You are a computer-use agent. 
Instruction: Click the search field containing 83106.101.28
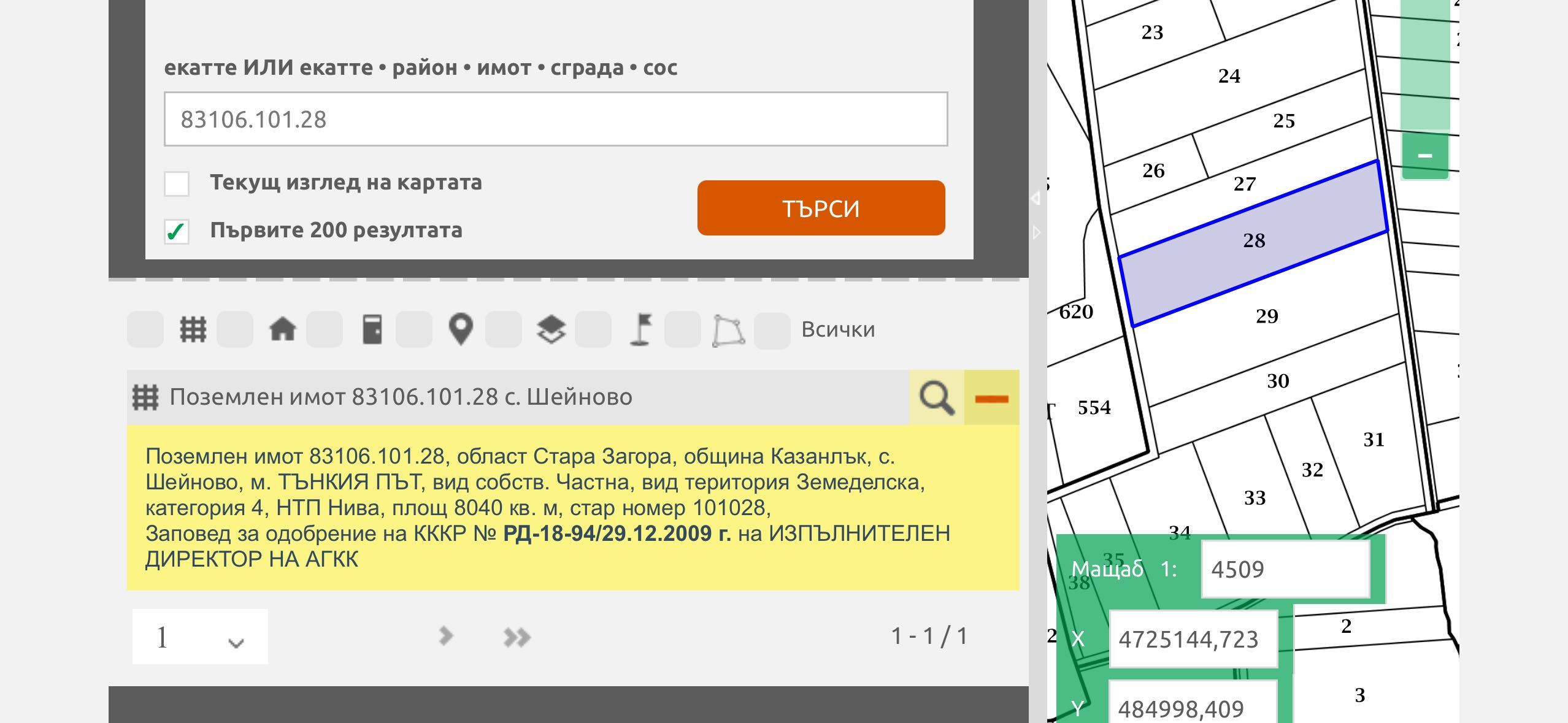[556, 119]
